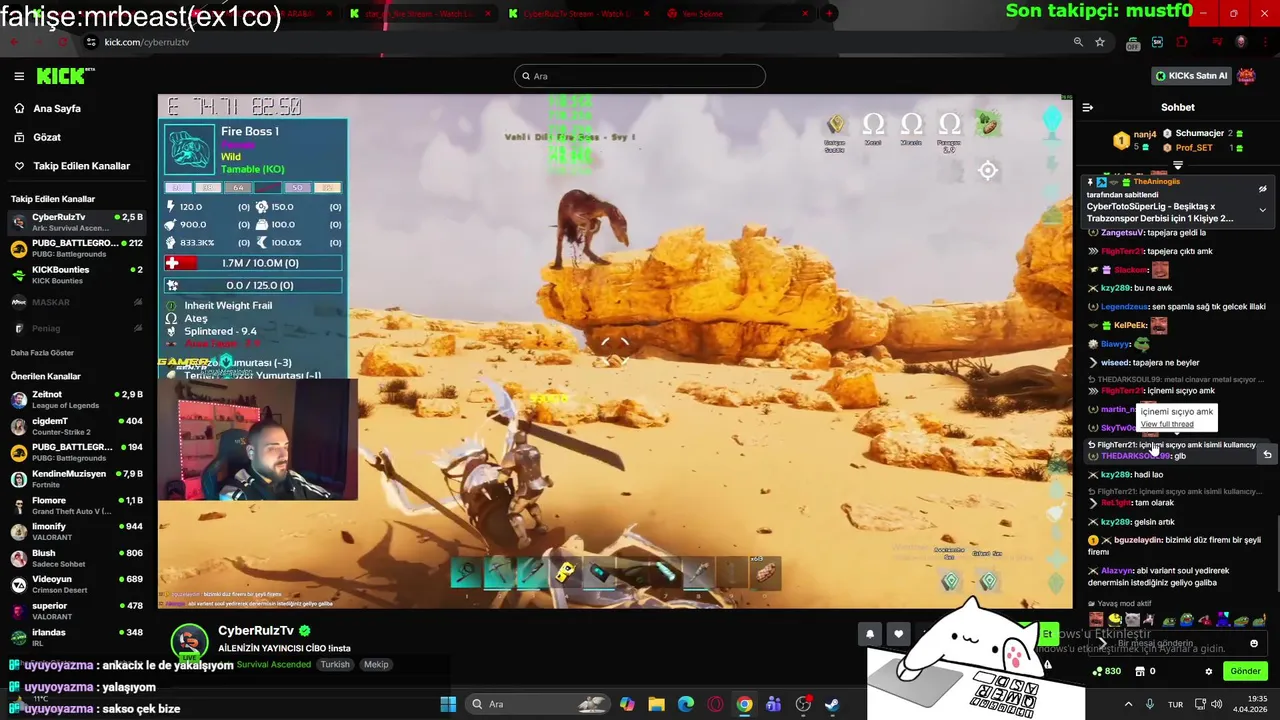Open the offline MASKAR channel
This screenshot has height=720, width=1280.
tap(77, 302)
